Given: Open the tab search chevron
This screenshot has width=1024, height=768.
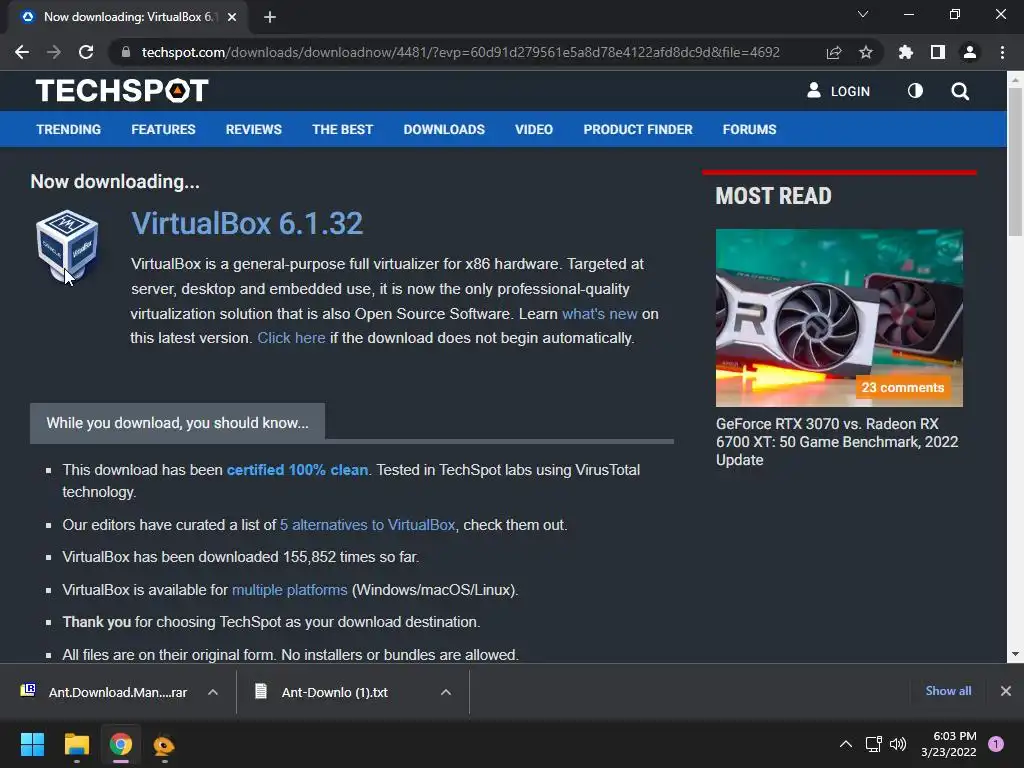Looking at the screenshot, I should (863, 14).
